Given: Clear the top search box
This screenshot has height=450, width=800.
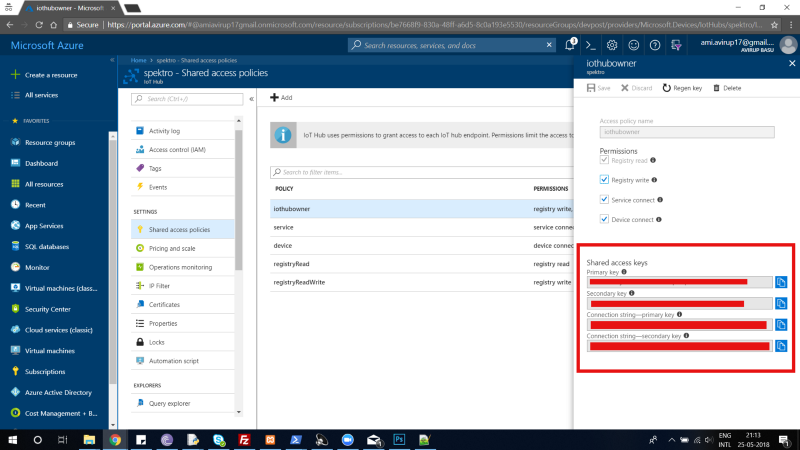Looking at the screenshot, I should [x=549, y=45].
